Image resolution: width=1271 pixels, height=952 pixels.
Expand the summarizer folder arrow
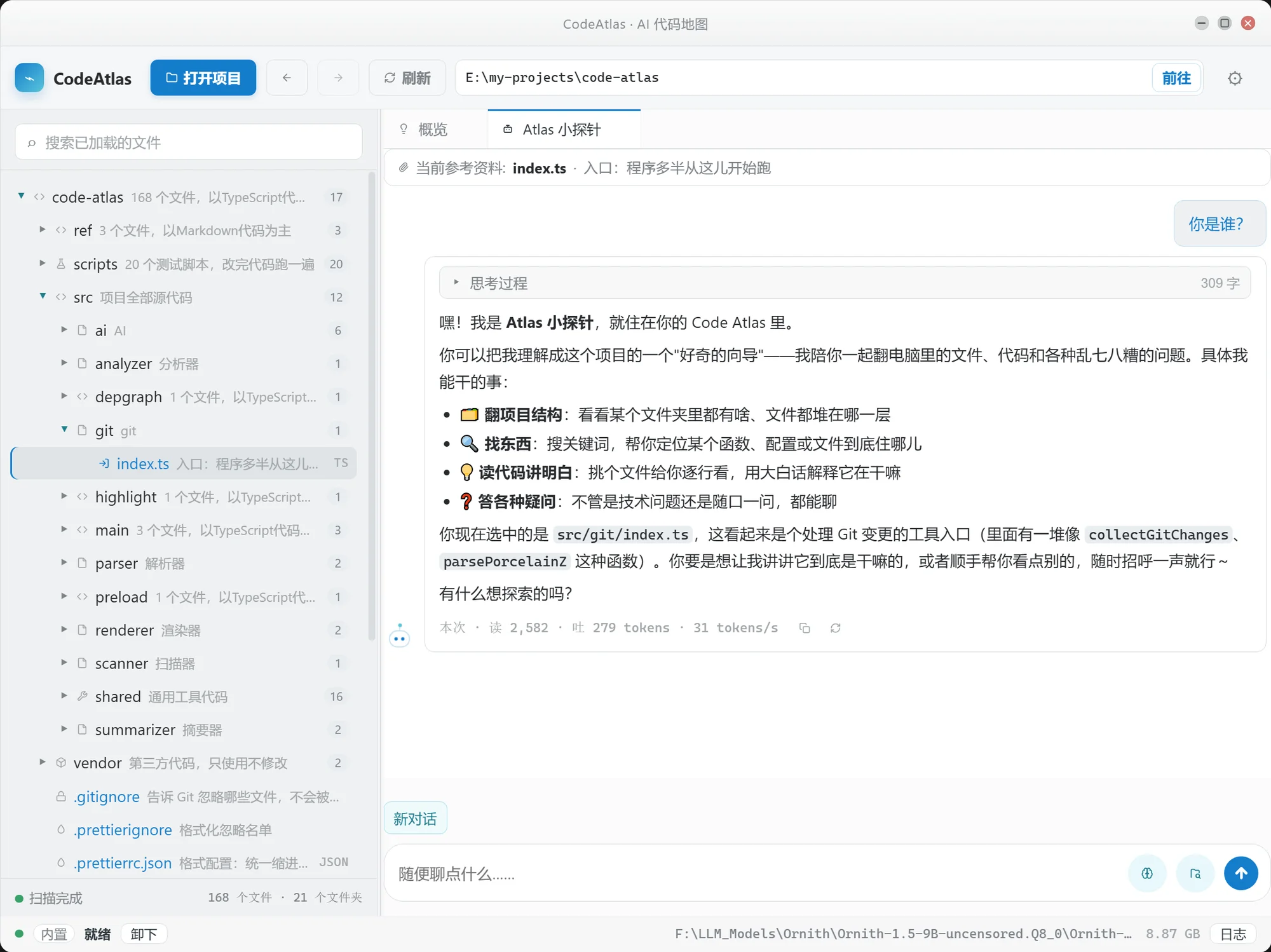(64, 729)
